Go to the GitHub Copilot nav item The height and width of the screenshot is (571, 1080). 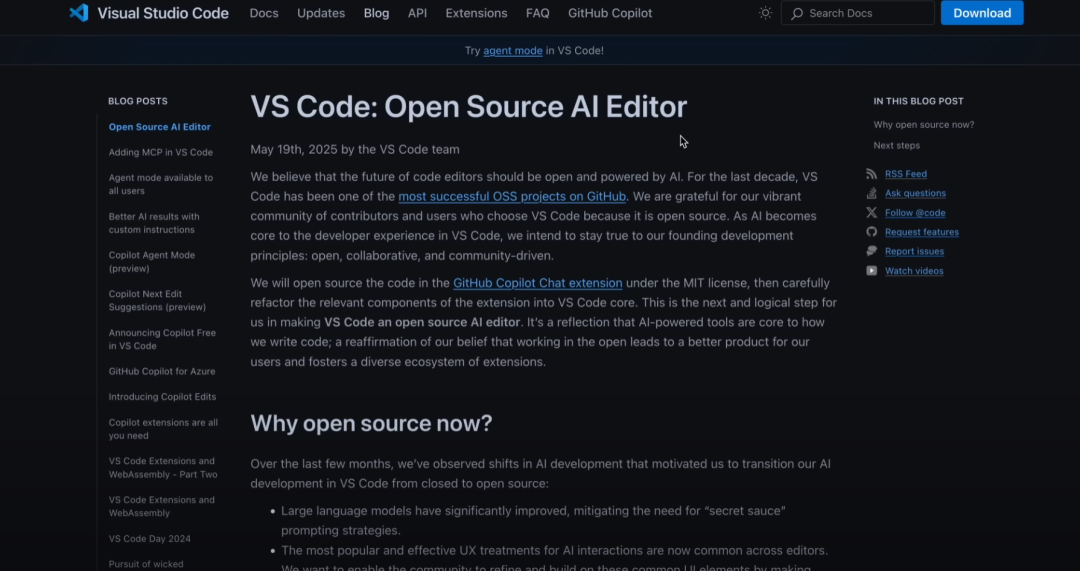610,13
